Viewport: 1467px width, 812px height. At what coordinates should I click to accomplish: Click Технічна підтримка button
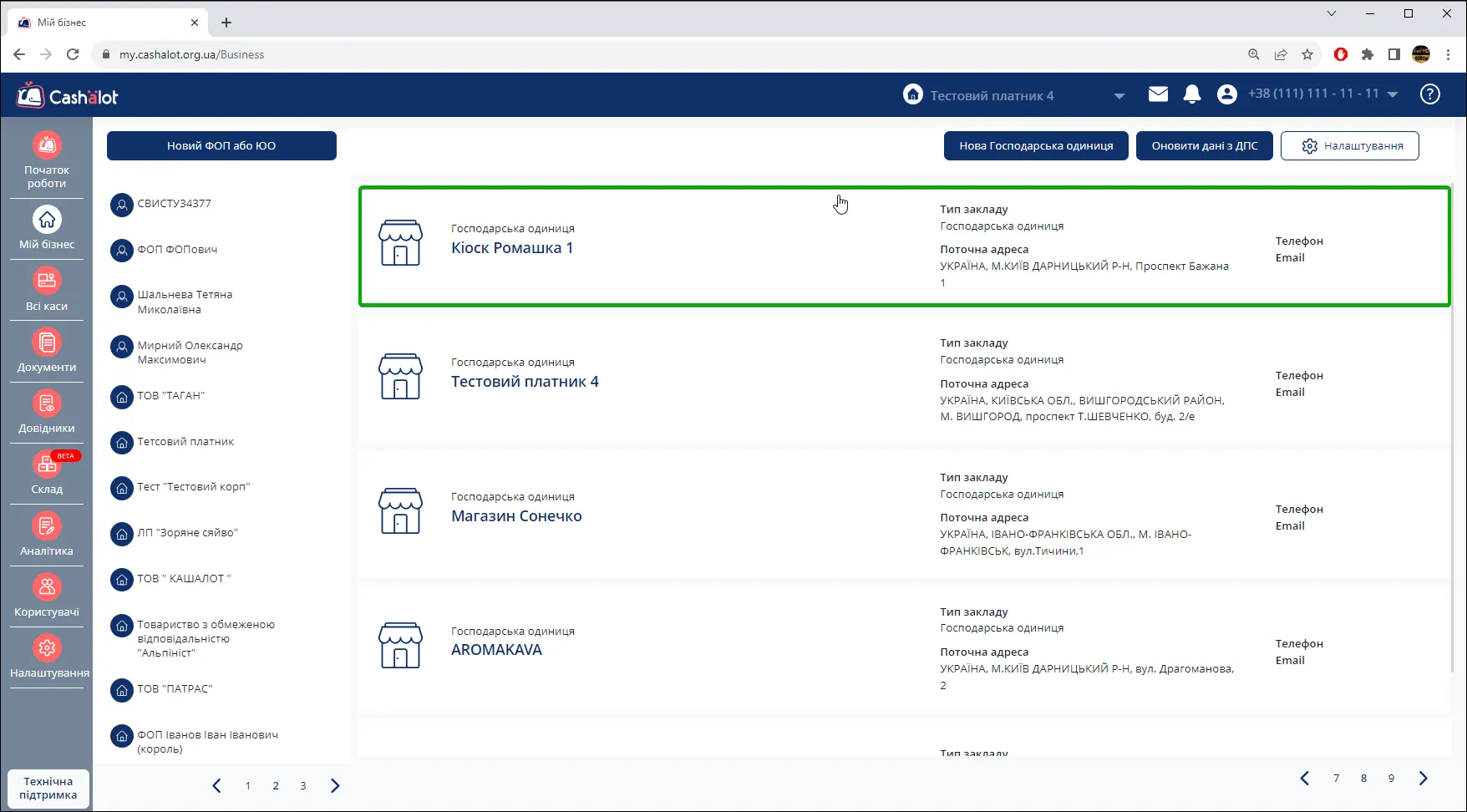tap(48, 788)
